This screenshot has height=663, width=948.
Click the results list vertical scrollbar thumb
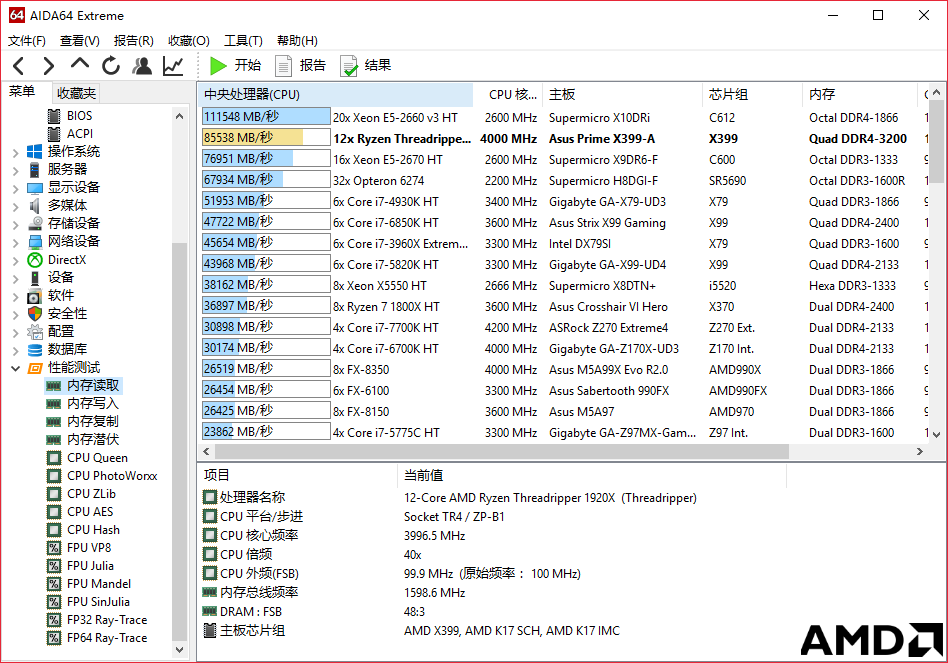coord(936,141)
